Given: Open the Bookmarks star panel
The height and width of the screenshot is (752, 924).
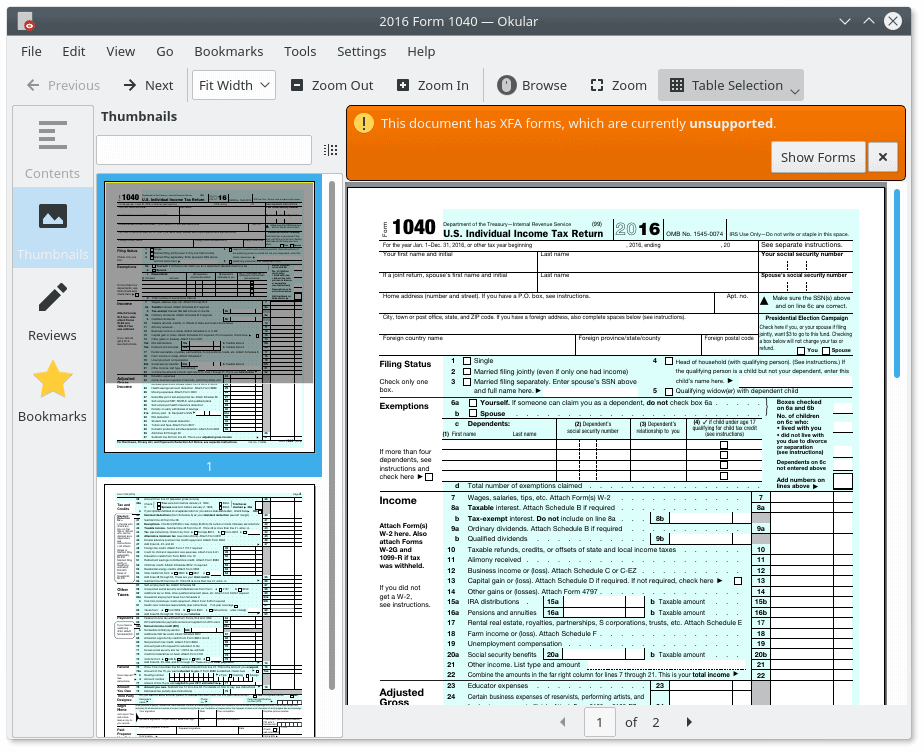Looking at the screenshot, I should tap(52, 391).
